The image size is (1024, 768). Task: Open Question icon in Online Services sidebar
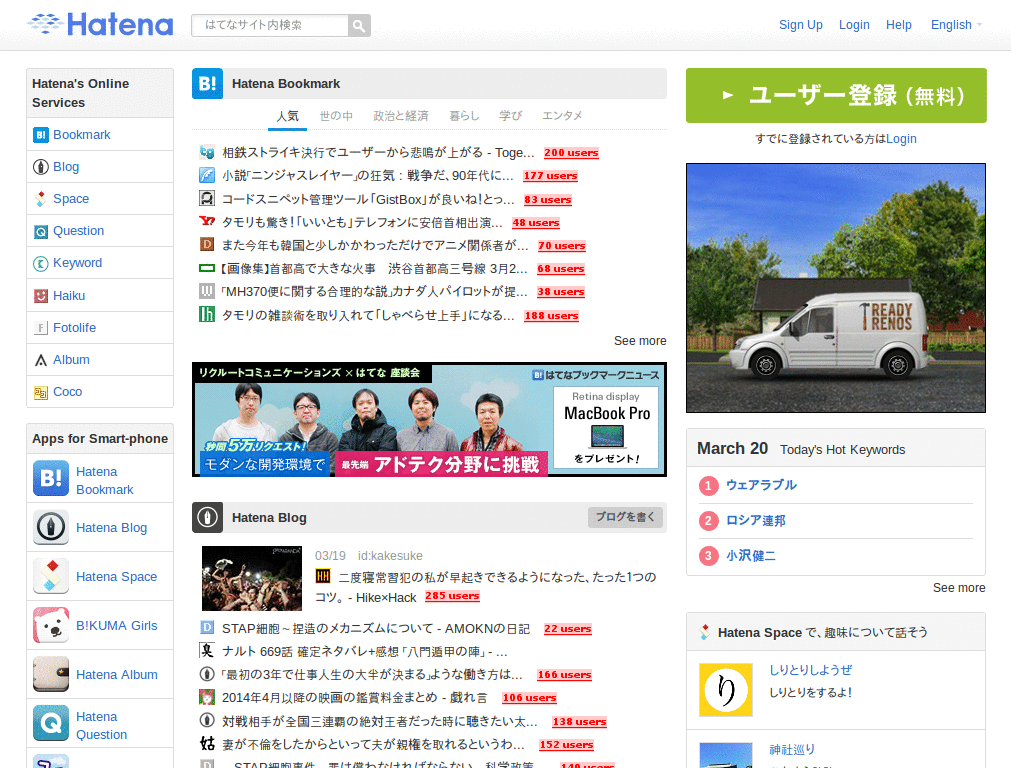click(x=40, y=231)
